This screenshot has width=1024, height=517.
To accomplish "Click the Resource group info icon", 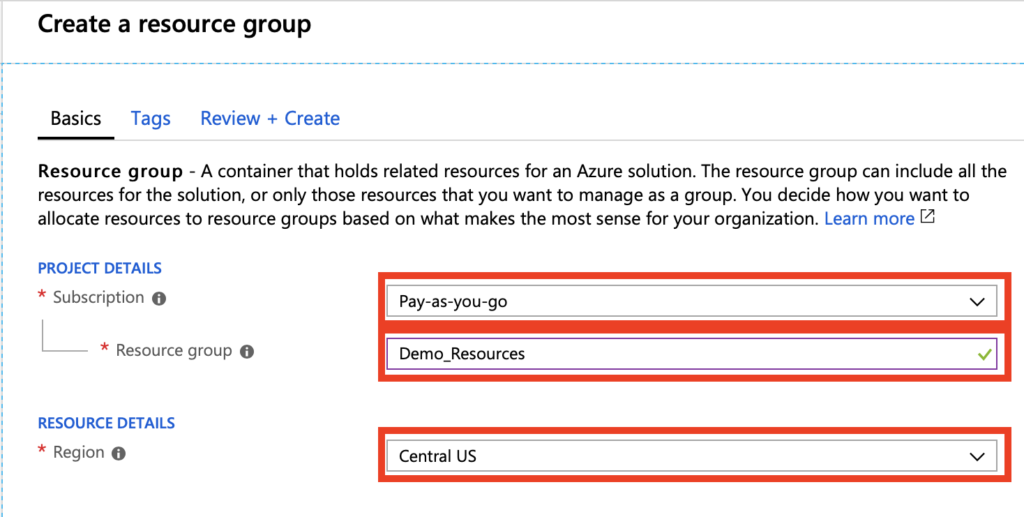I will [x=246, y=352].
